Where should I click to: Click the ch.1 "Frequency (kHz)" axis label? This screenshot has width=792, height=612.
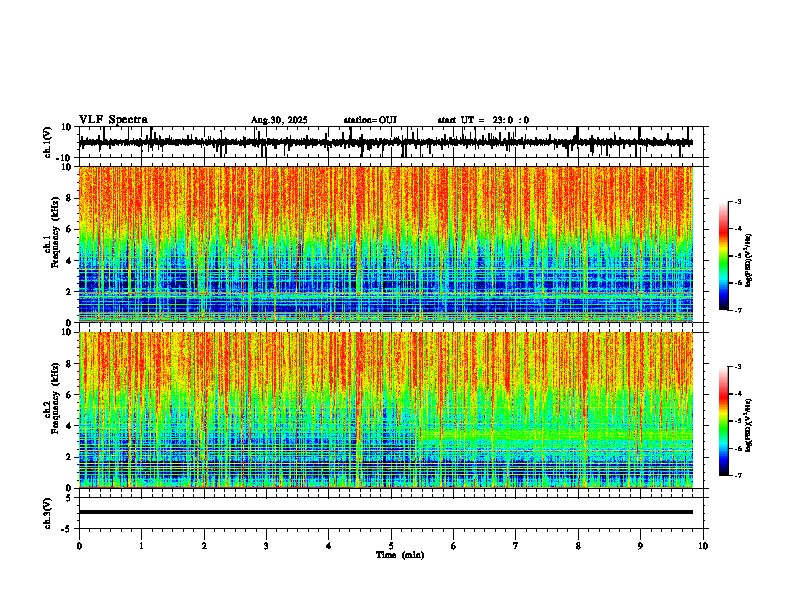tap(55, 232)
